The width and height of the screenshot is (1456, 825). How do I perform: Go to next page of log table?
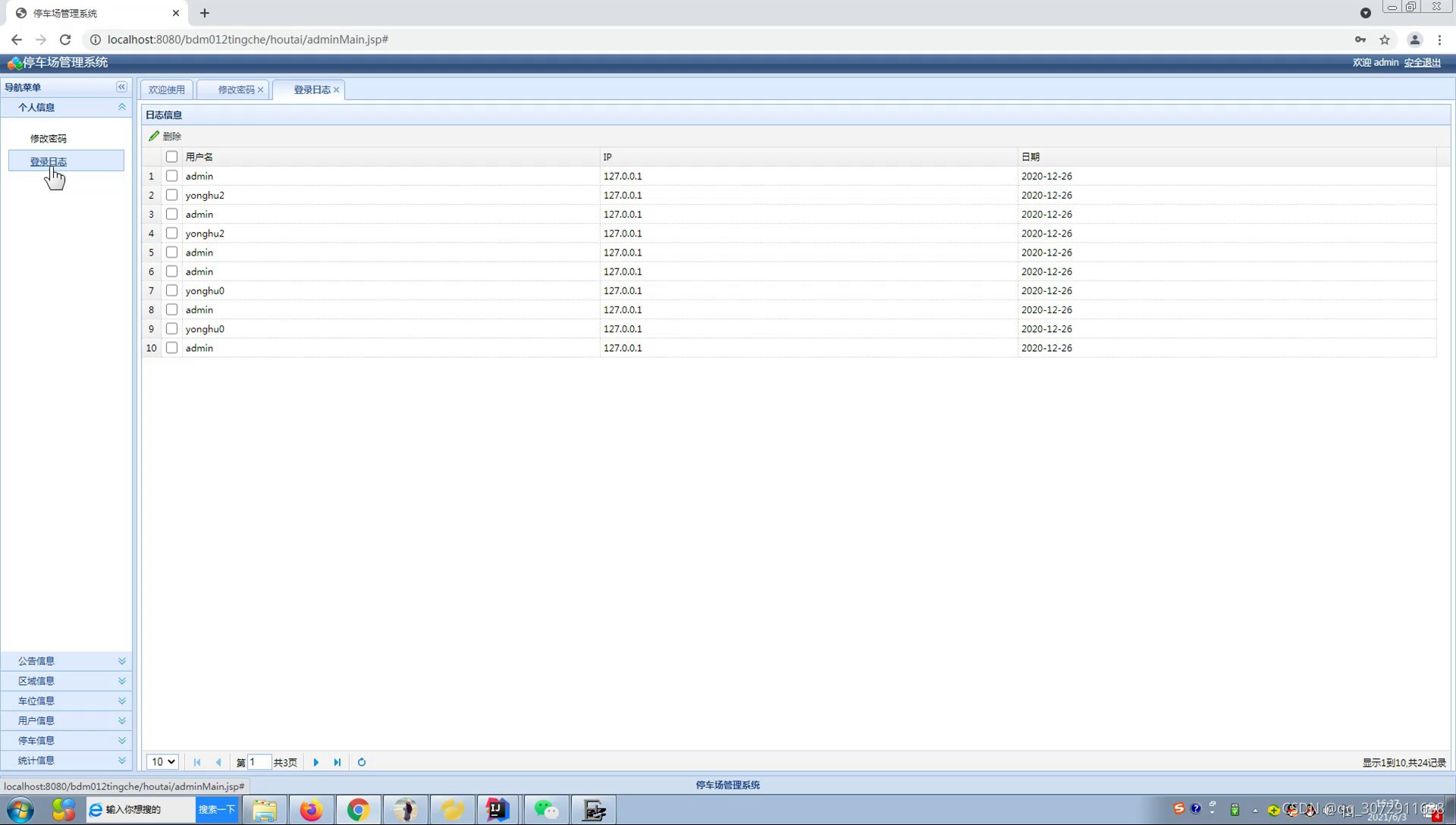tap(316, 762)
